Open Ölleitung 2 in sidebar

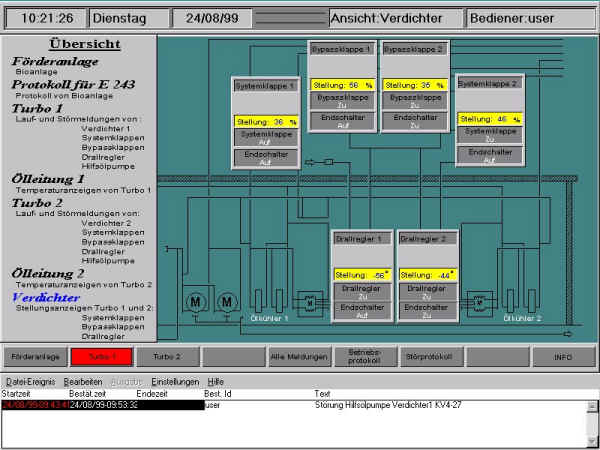tap(48, 274)
